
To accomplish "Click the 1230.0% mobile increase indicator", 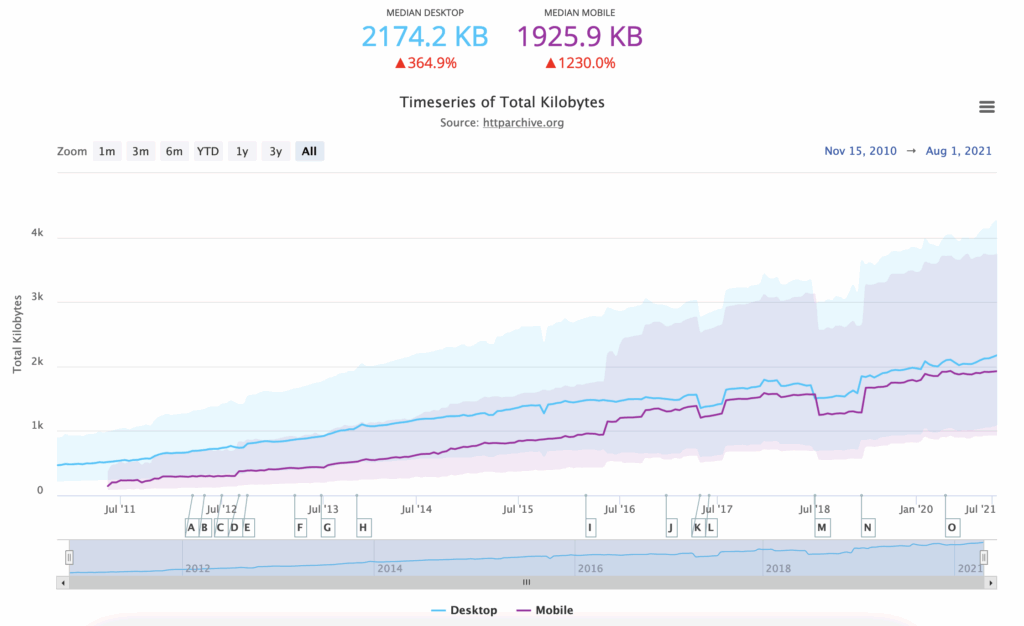I will pyautogui.click(x=580, y=63).
